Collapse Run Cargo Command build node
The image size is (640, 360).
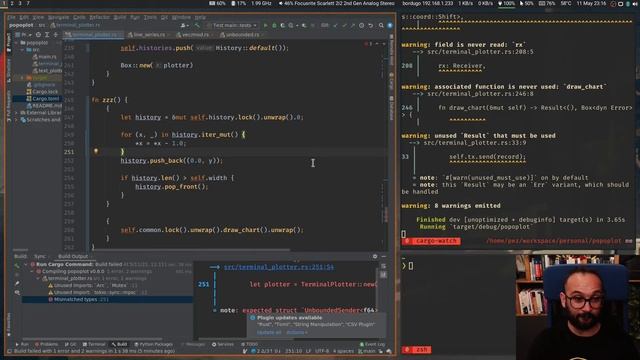pyautogui.click(x=26, y=264)
